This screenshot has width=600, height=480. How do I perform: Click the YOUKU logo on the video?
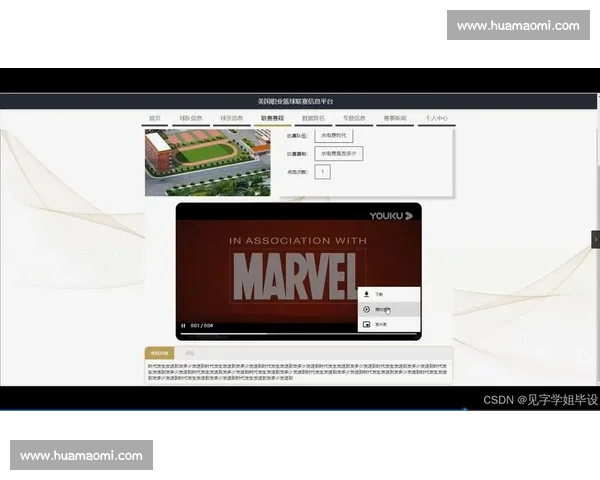point(390,215)
